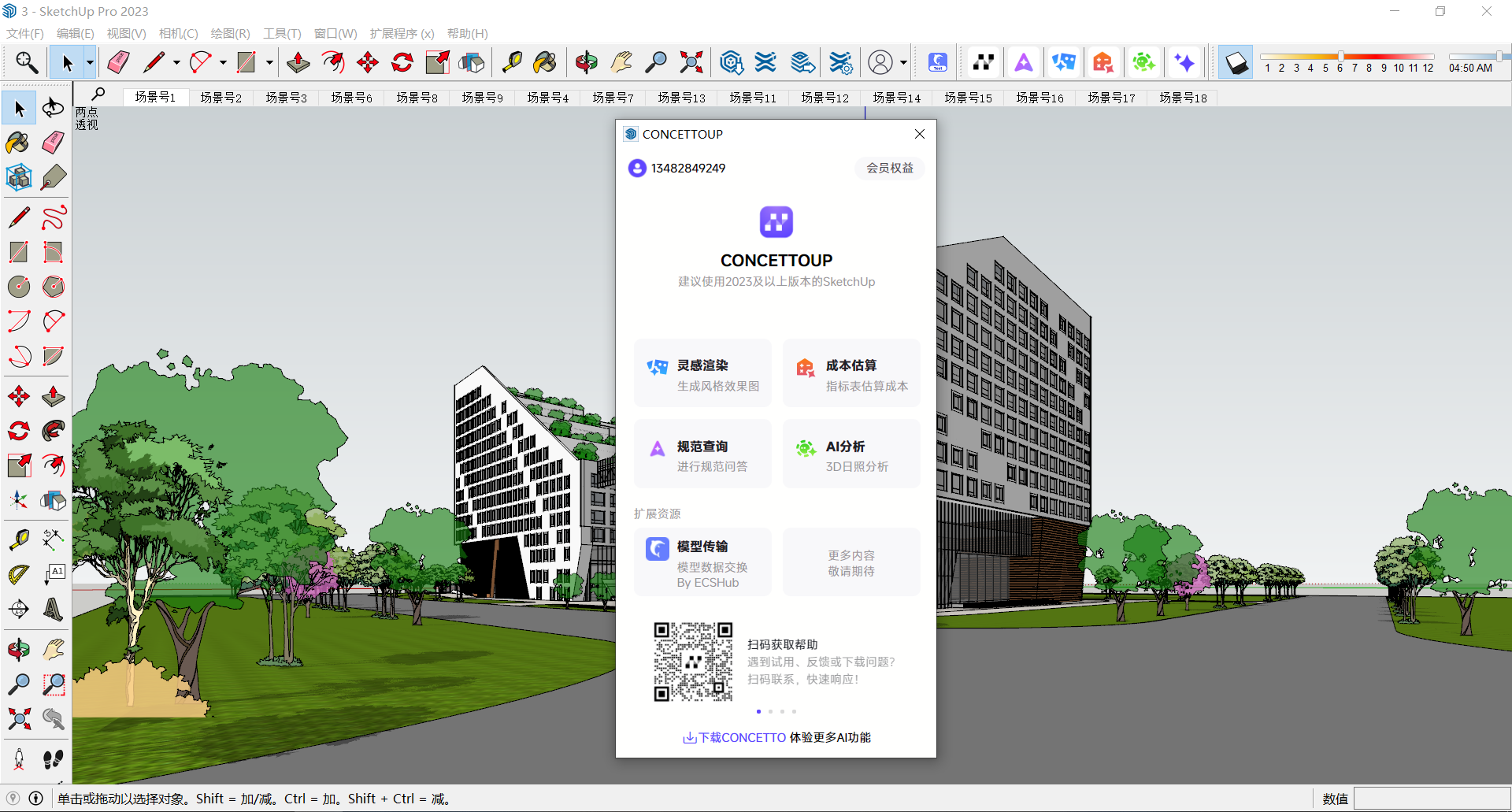Screen dimensions: 1512x812
Task: Click the Tape Measure tool
Action: (512, 62)
